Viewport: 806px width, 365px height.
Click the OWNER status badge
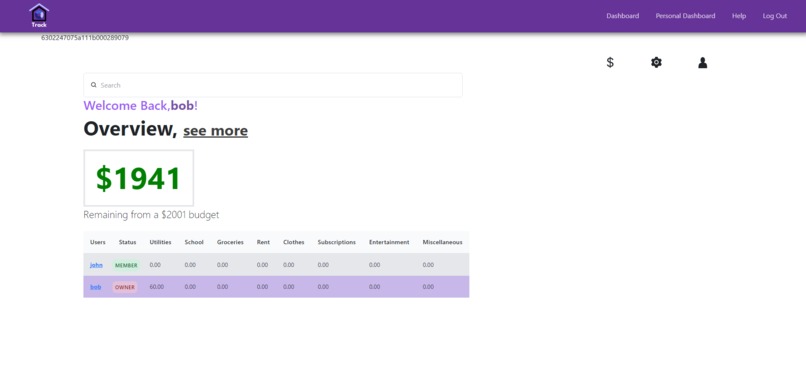[x=125, y=287]
